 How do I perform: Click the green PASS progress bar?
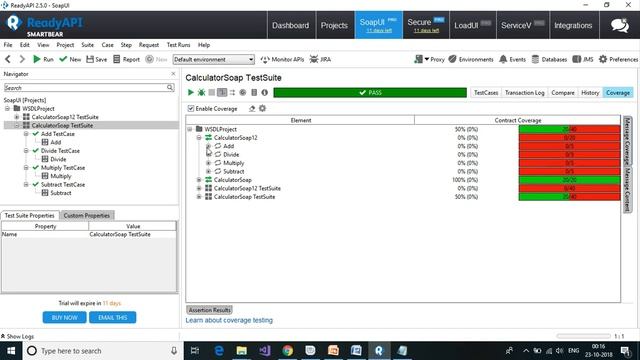coord(370,93)
